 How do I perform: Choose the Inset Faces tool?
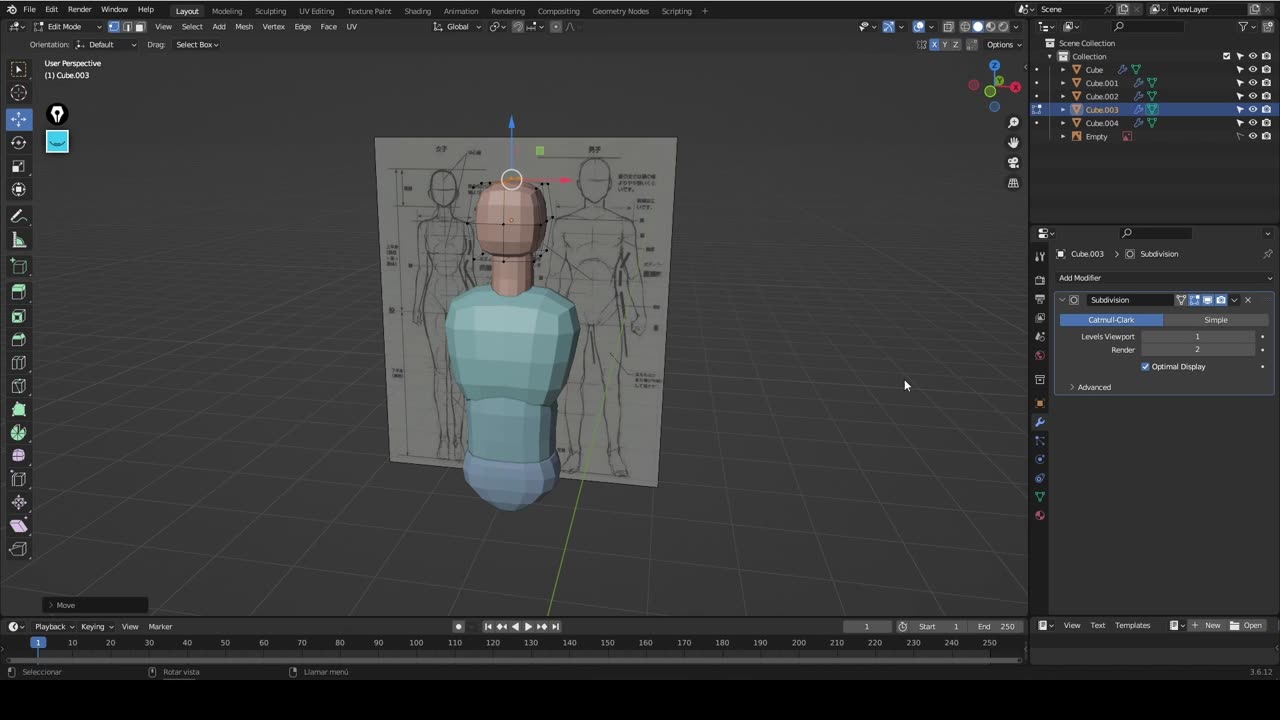point(18,316)
